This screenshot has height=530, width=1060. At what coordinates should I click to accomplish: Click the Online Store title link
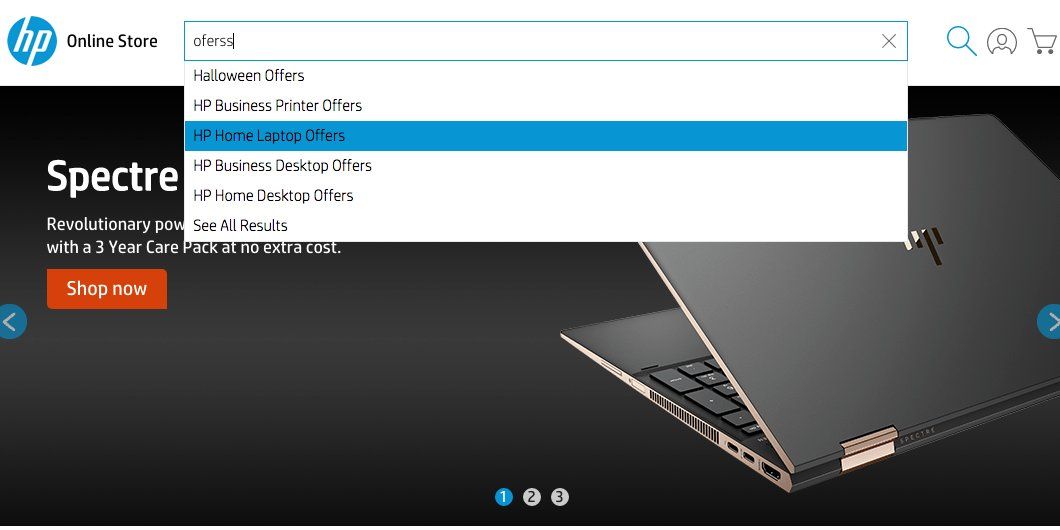pos(112,41)
